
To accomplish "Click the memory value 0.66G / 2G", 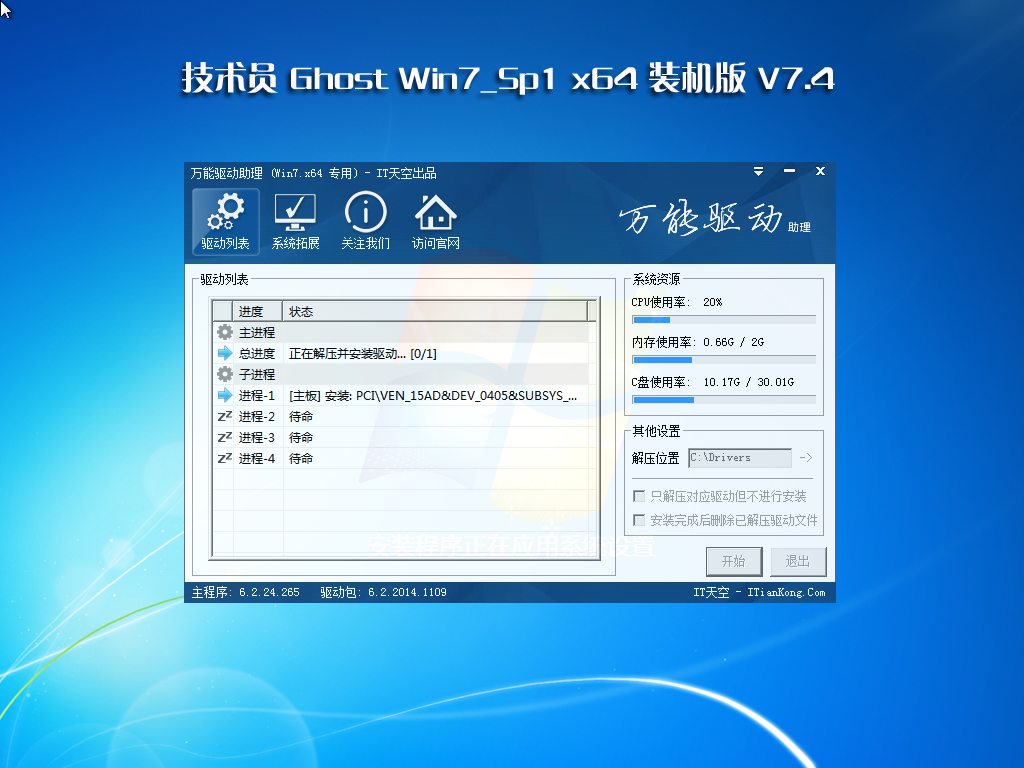I will pyautogui.click(x=733, y=342).
